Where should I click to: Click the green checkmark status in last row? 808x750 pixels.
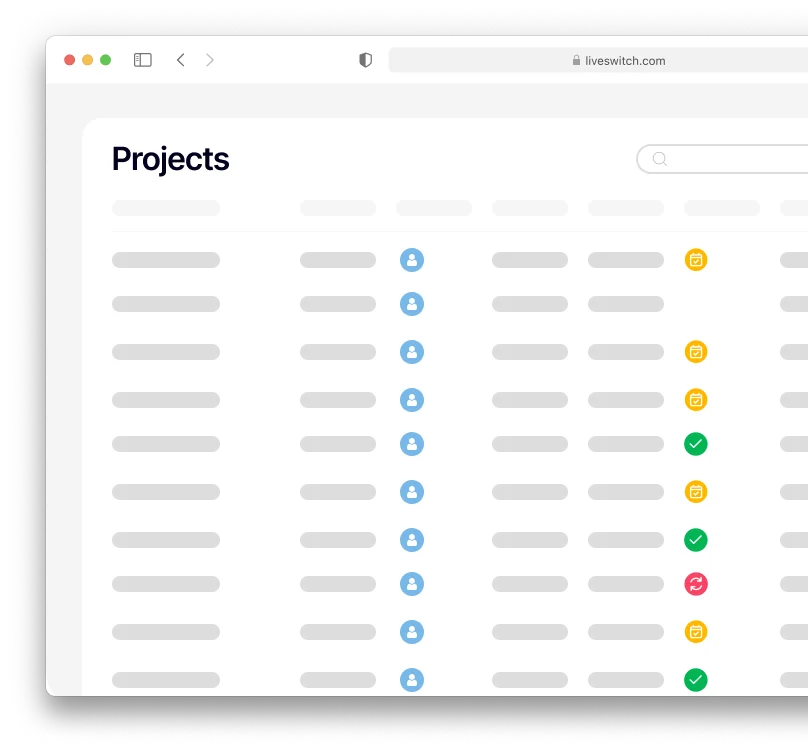[696, 680]
